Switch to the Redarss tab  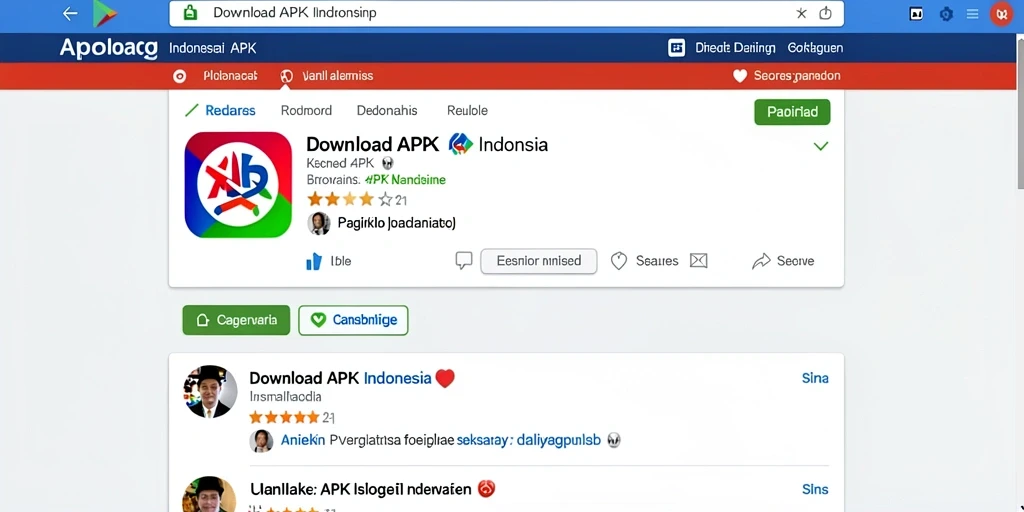[230, 111]
